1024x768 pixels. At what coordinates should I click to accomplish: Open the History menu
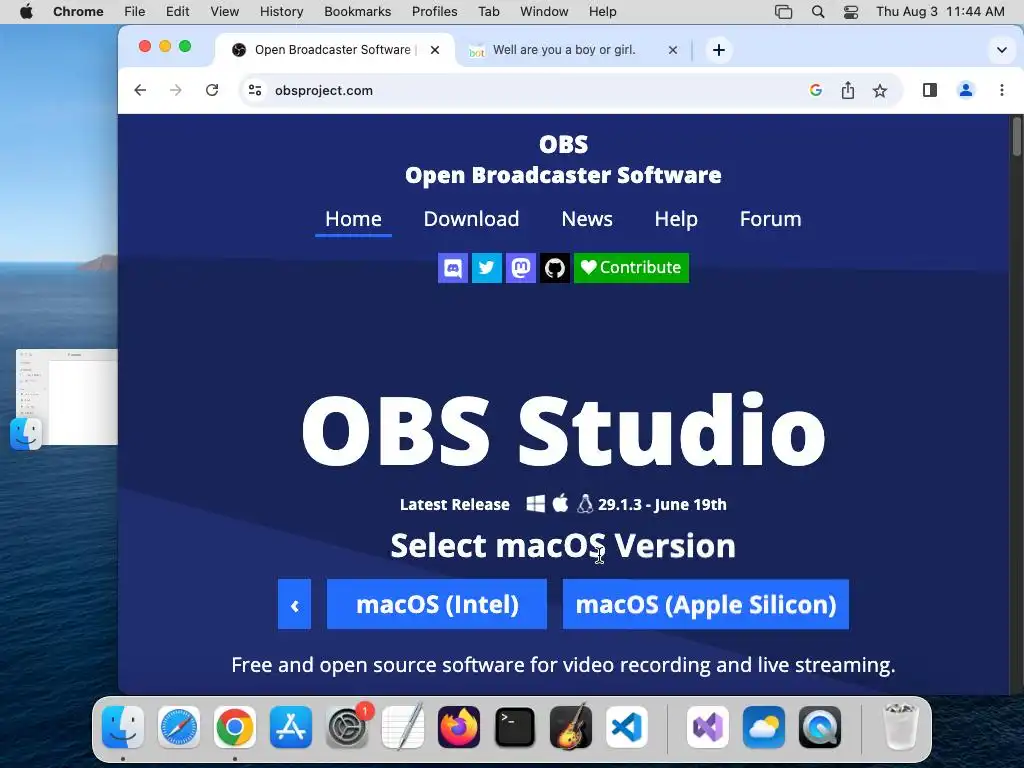pyautogui.click(x=281, y=12)
